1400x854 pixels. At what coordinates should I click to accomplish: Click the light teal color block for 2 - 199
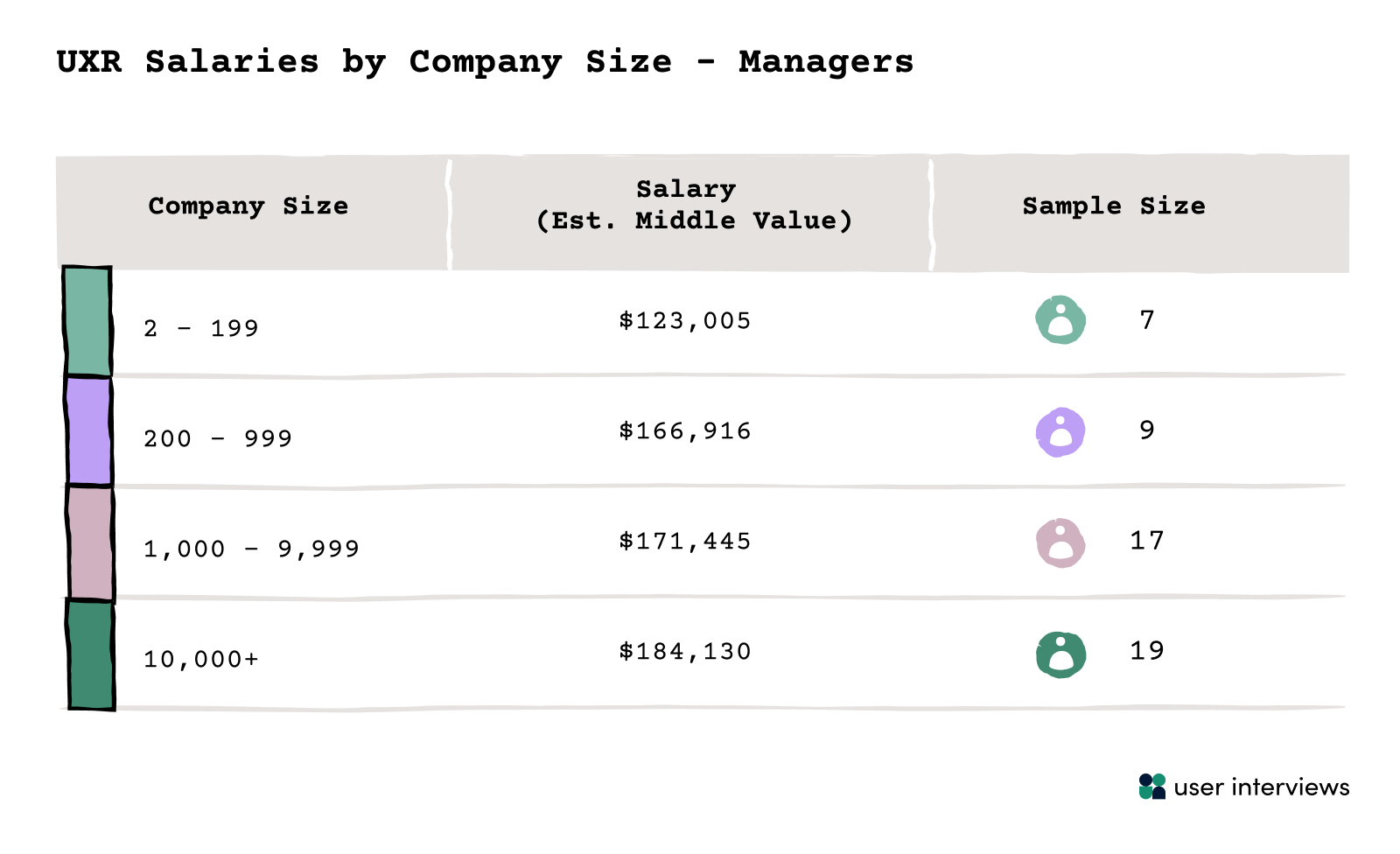pos(88,322)
